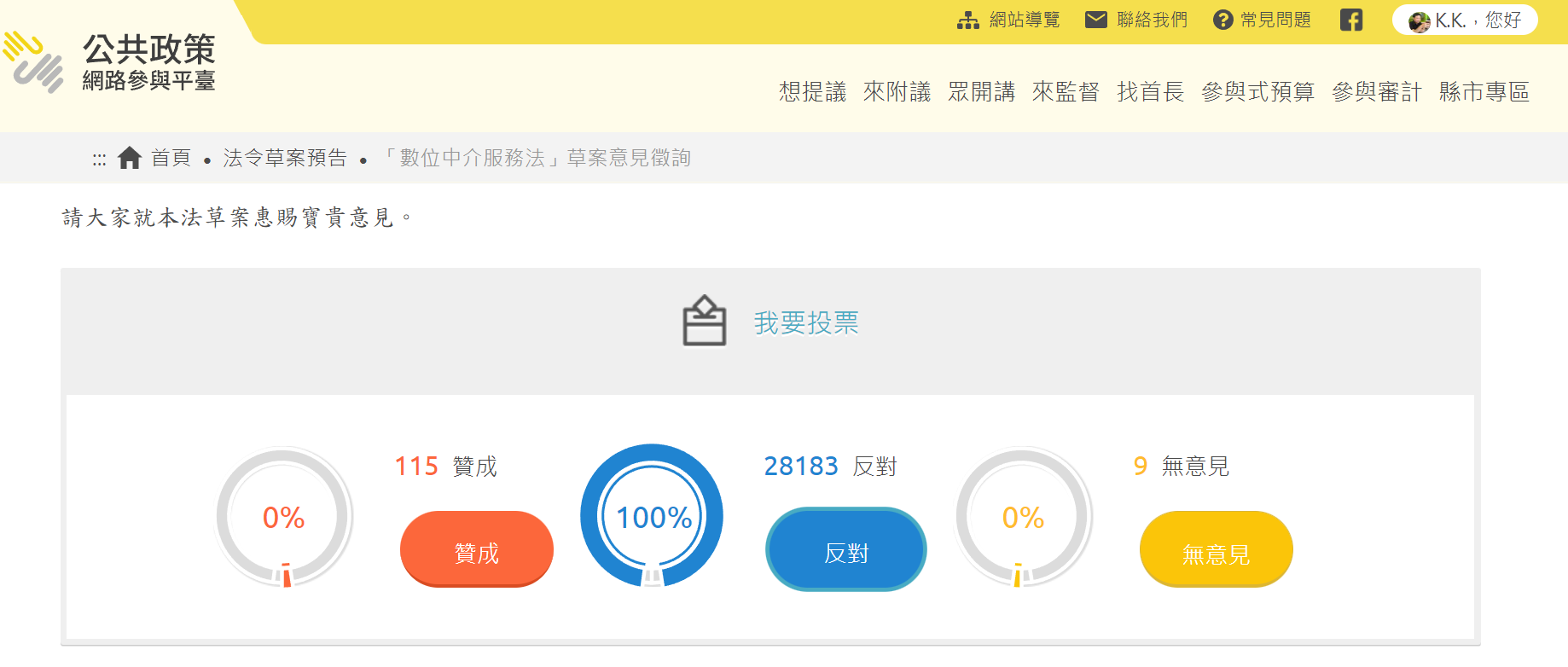1568x667 pixels.
Task: Open the Facebook icon in top bar
Action: pos(1351,20)
